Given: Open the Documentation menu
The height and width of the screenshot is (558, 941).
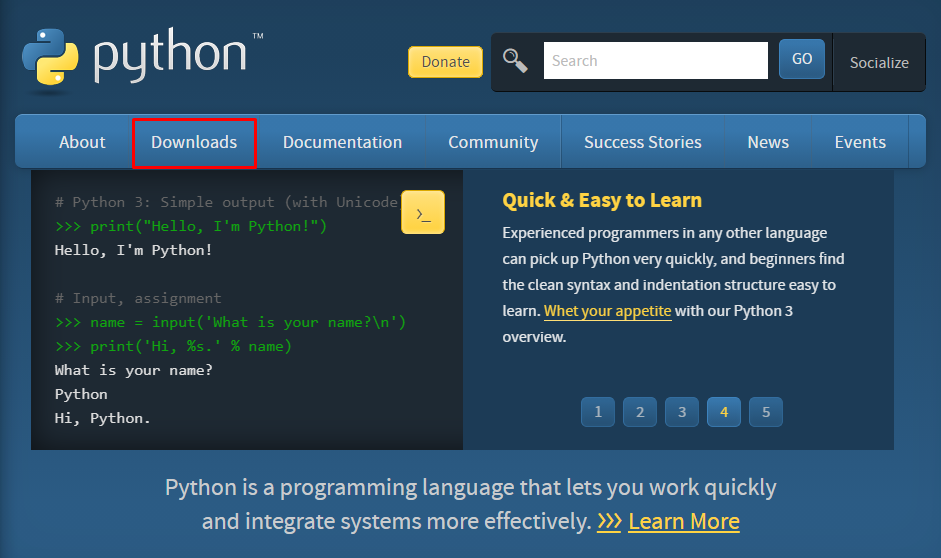Looking at the screenshot, I should [x=343, y=142].
